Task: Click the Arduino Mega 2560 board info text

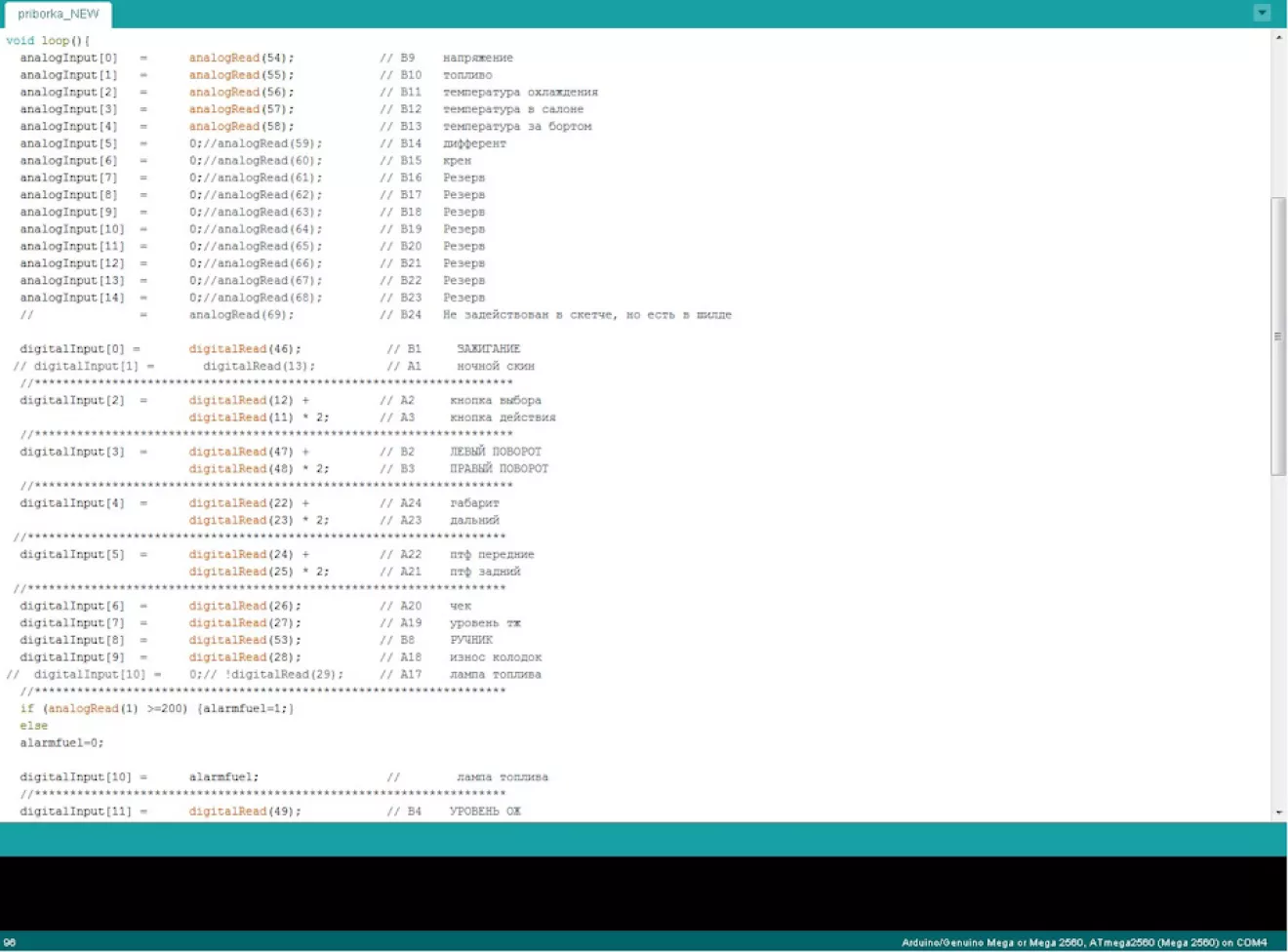Action: pos(1083,942)
